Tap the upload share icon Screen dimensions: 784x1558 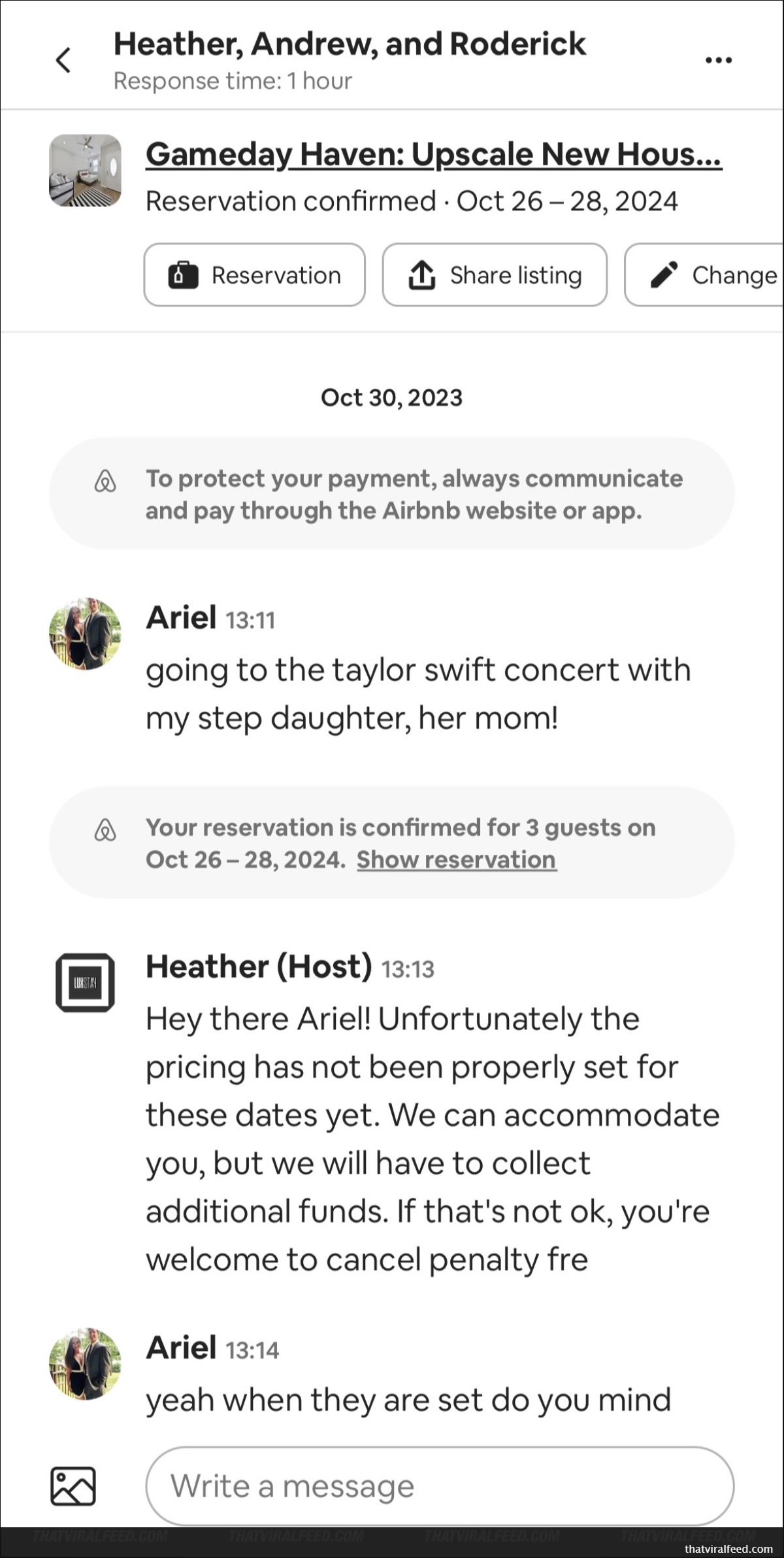tap(422, 275)
